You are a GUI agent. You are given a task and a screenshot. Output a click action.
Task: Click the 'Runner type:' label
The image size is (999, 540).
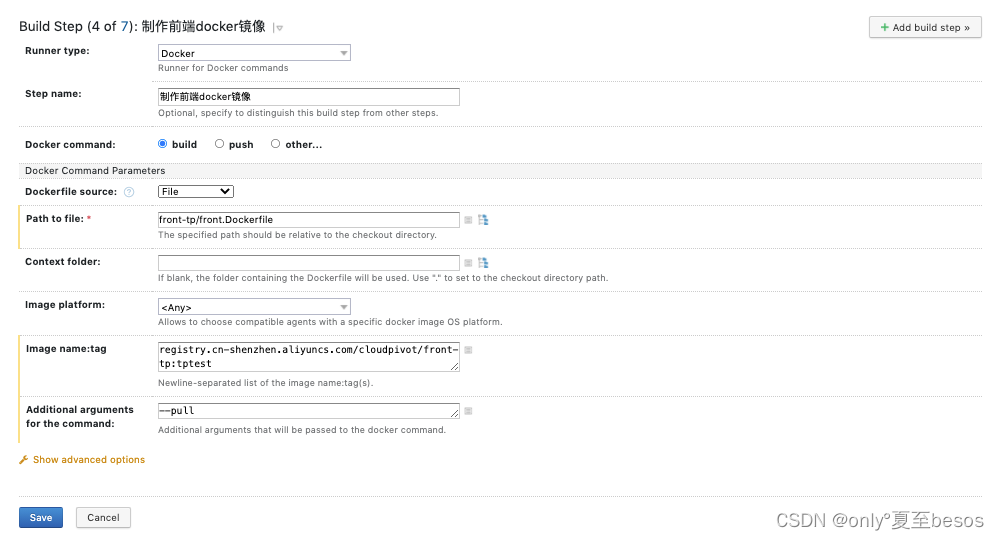57,51
